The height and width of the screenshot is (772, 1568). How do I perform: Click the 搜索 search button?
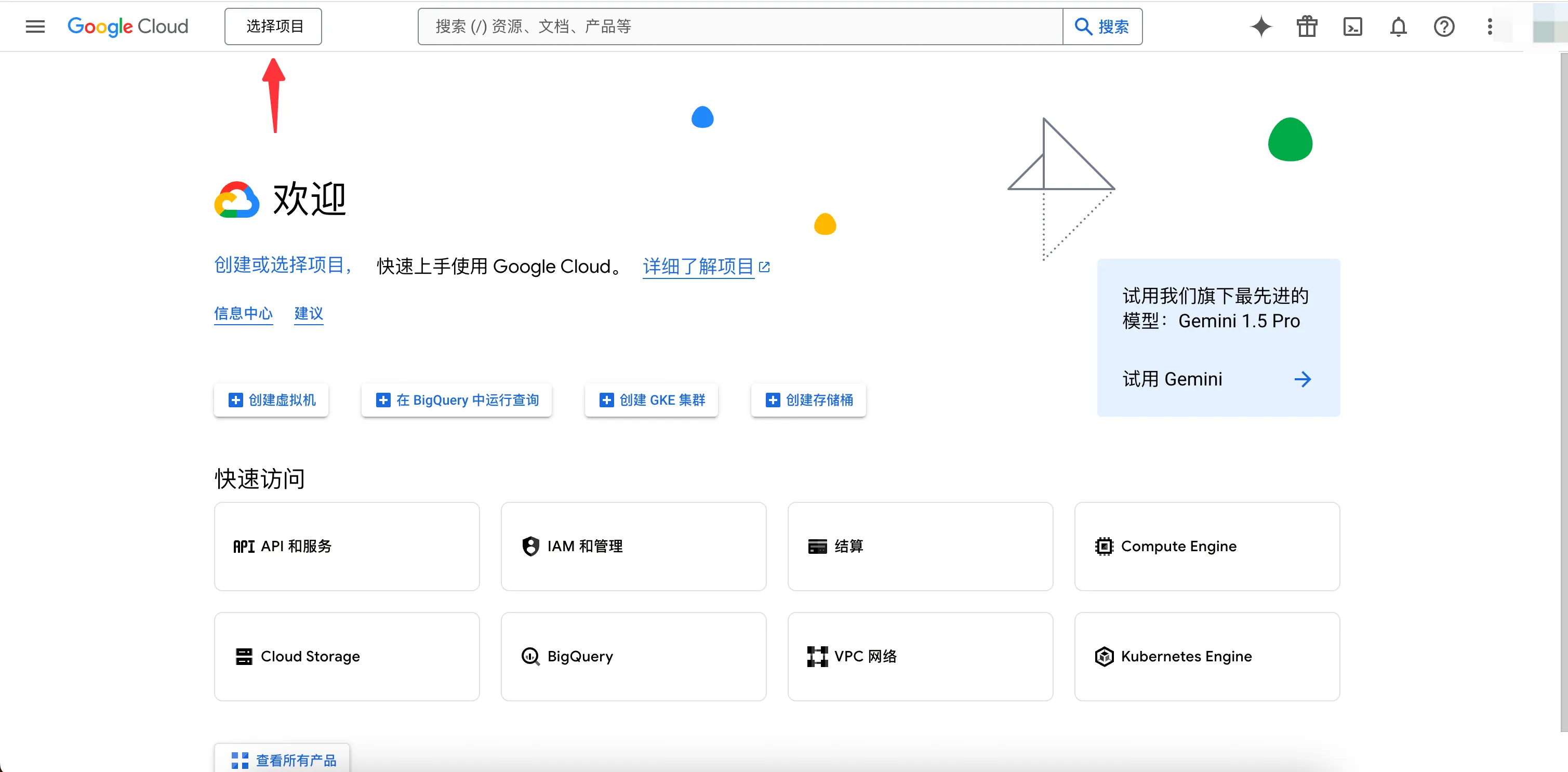point(1102,26)
